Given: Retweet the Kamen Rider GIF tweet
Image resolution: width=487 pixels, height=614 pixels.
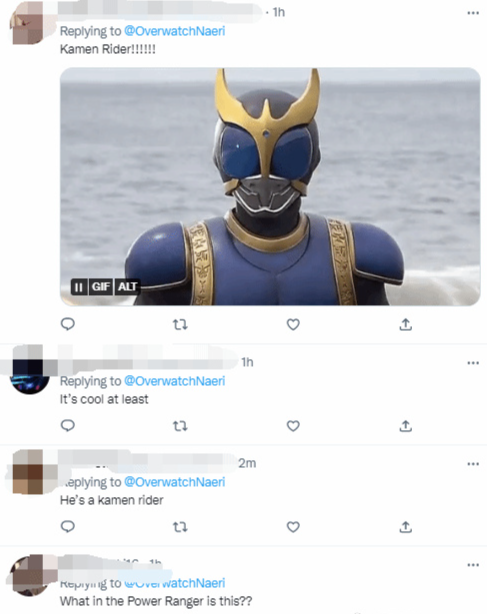Looking at the screenshot, I should [180, 324].
